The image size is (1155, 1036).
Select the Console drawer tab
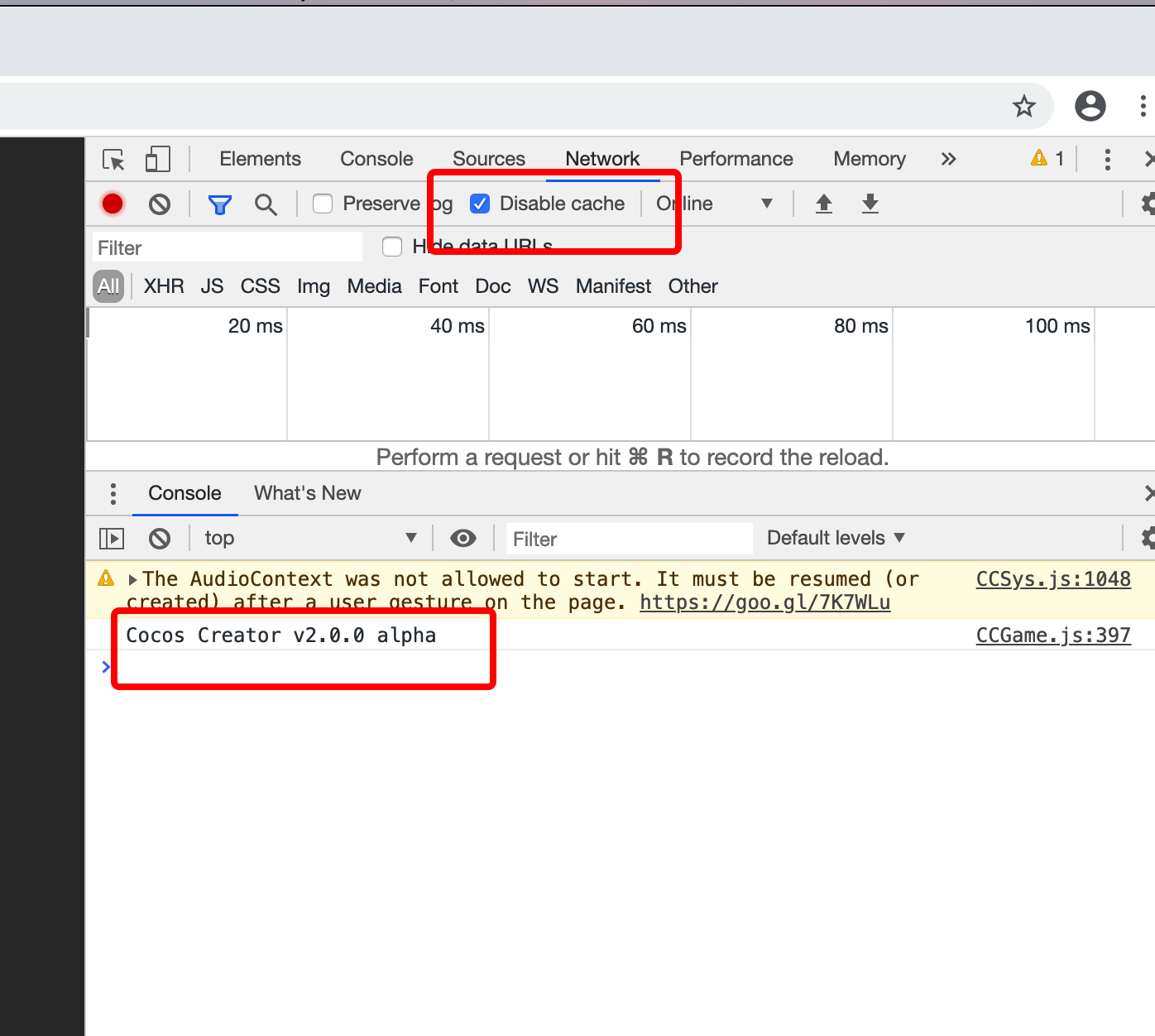tap(185, 493)
